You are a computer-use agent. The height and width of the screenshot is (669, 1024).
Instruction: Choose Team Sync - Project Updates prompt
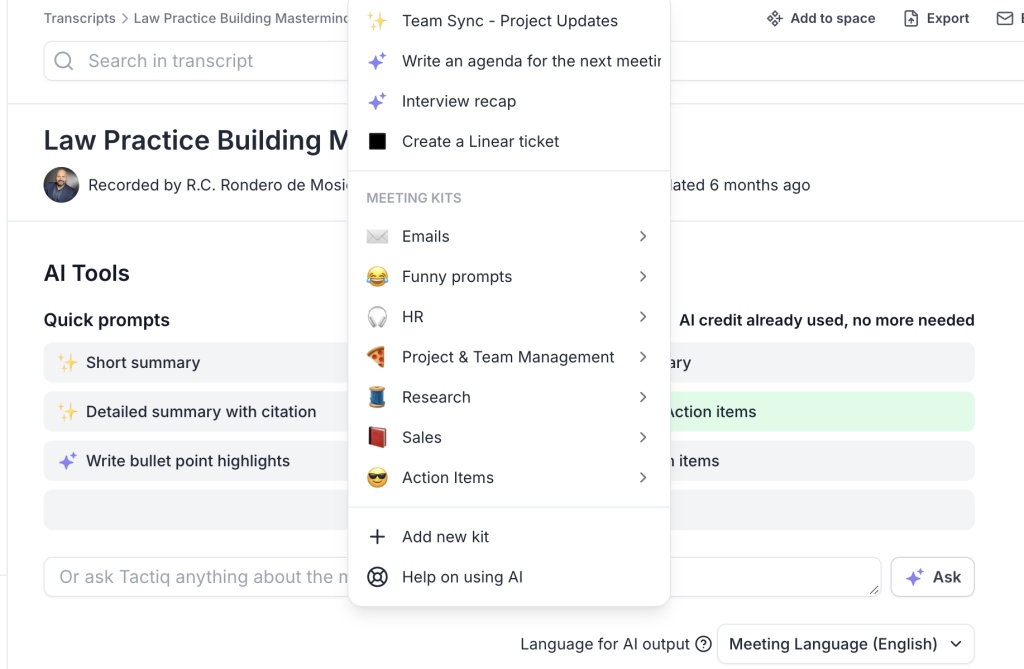pyautogui.click(x=509, y=21)
